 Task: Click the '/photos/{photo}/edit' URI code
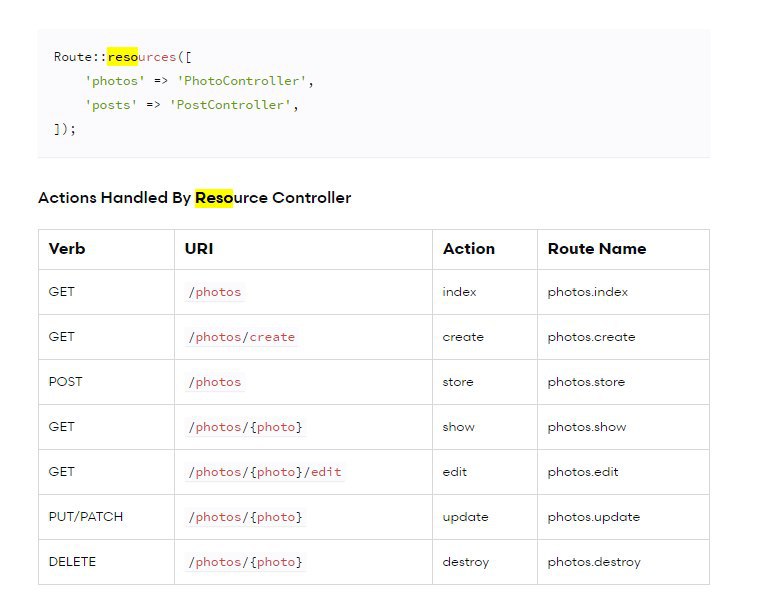click(265, 472)
